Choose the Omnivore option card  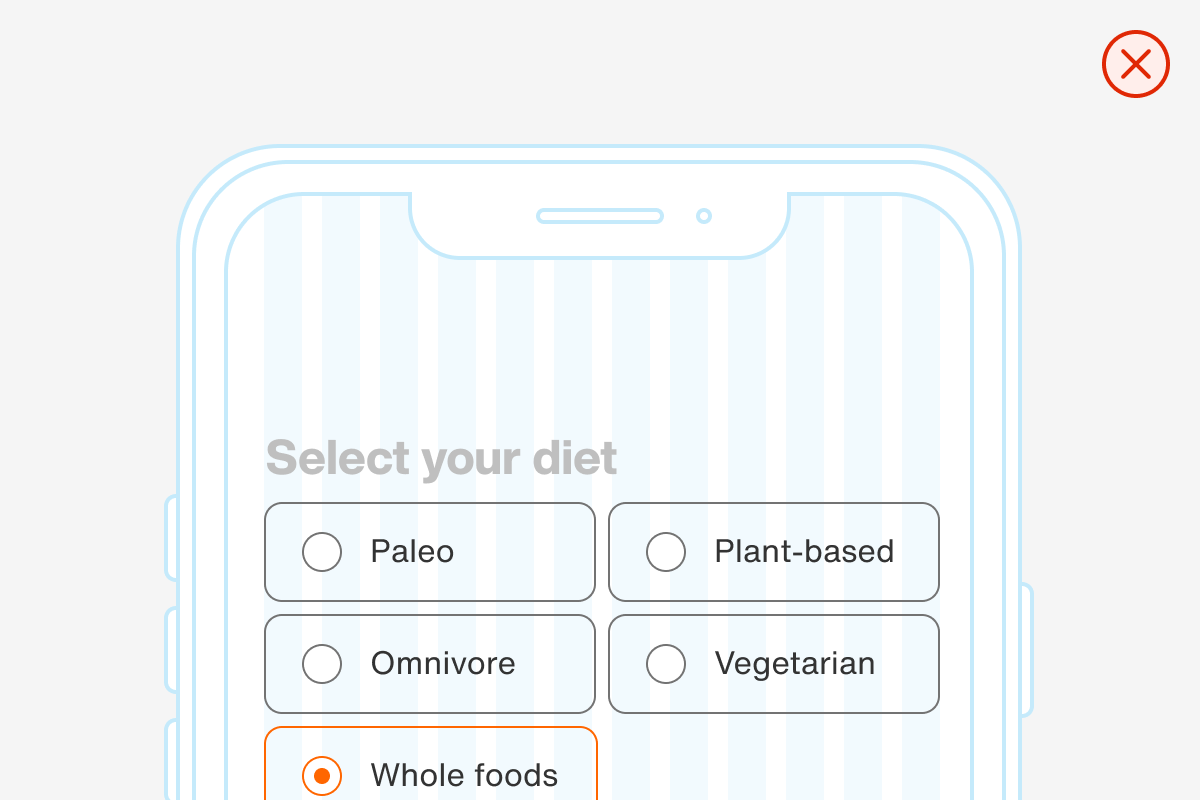point(430,663)
